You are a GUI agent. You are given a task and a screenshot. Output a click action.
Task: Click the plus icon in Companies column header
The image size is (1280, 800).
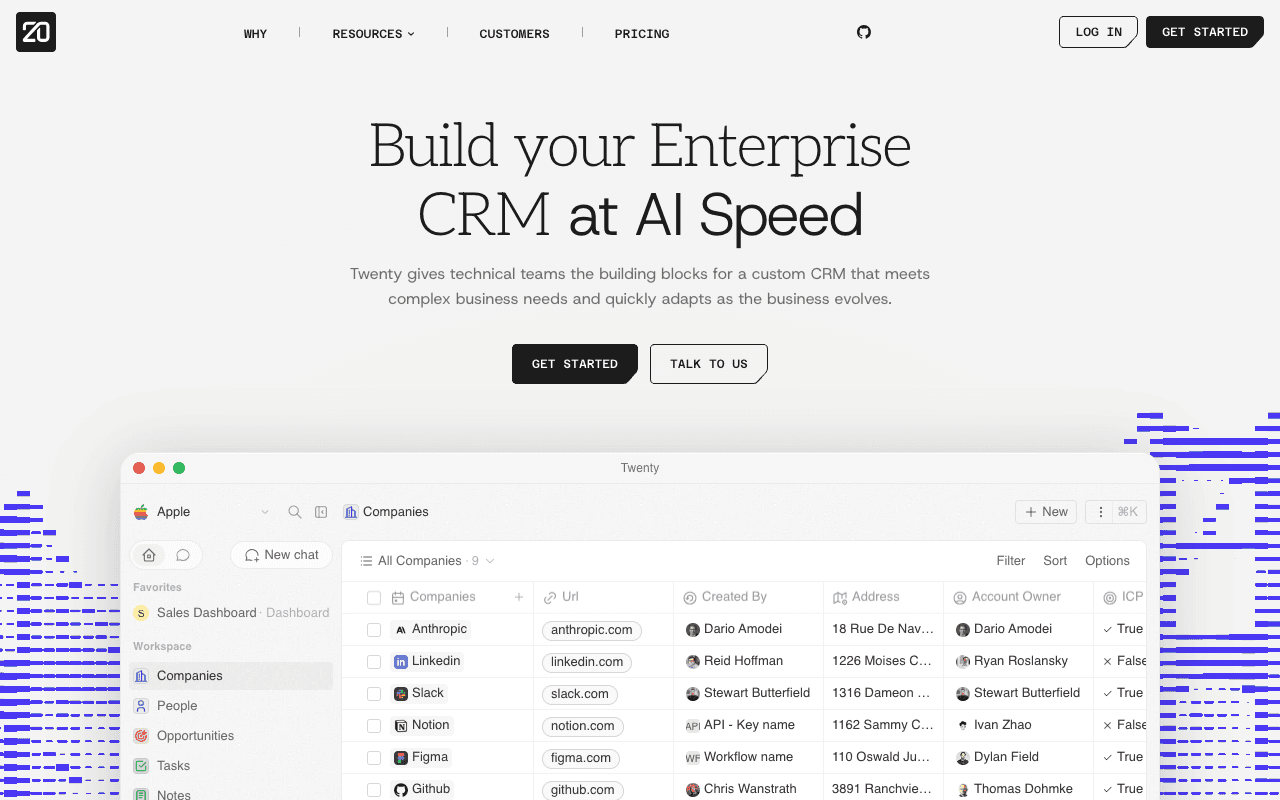(519, 597)
